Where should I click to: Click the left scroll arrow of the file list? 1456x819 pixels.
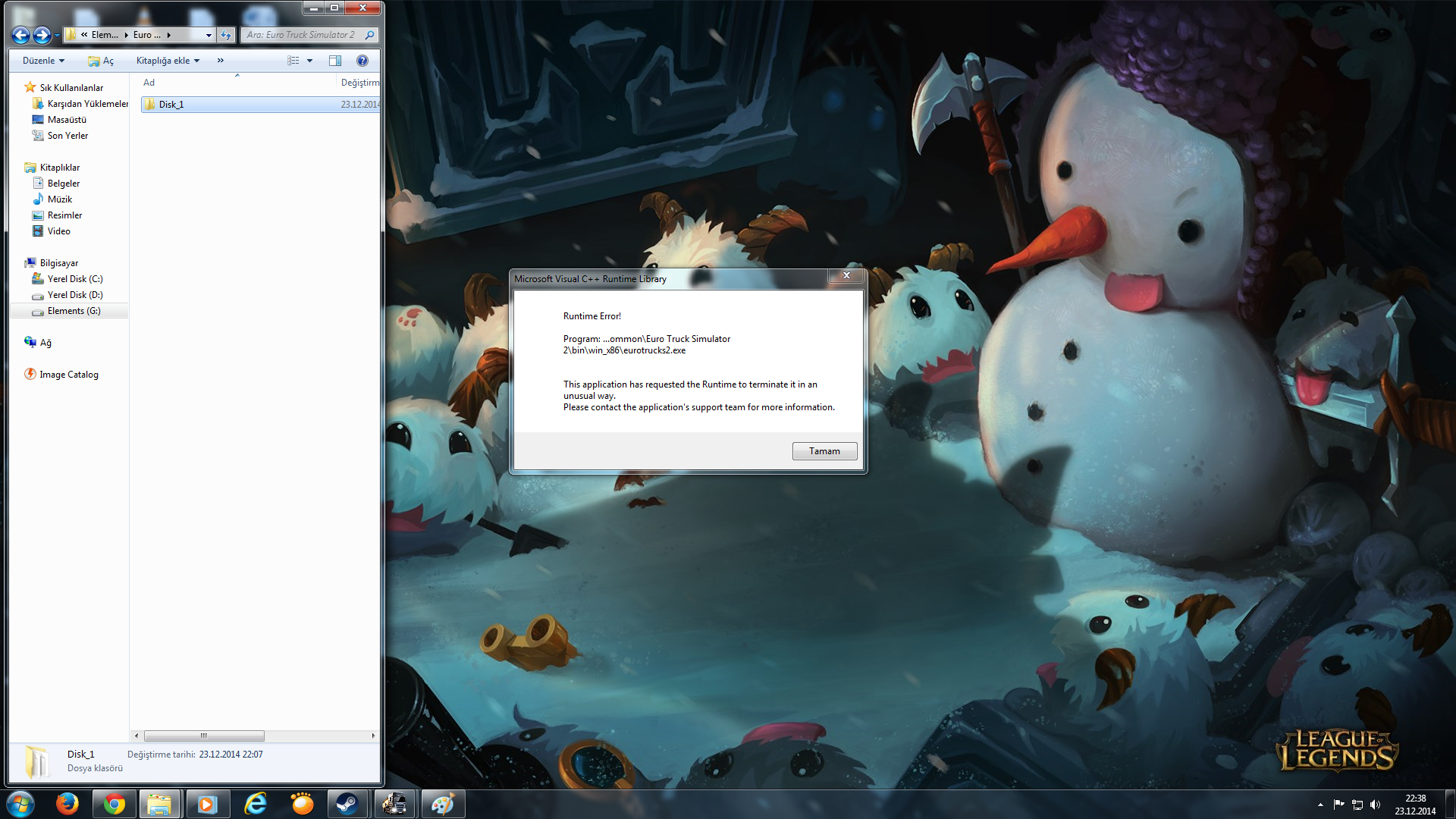tap(136, 736)
